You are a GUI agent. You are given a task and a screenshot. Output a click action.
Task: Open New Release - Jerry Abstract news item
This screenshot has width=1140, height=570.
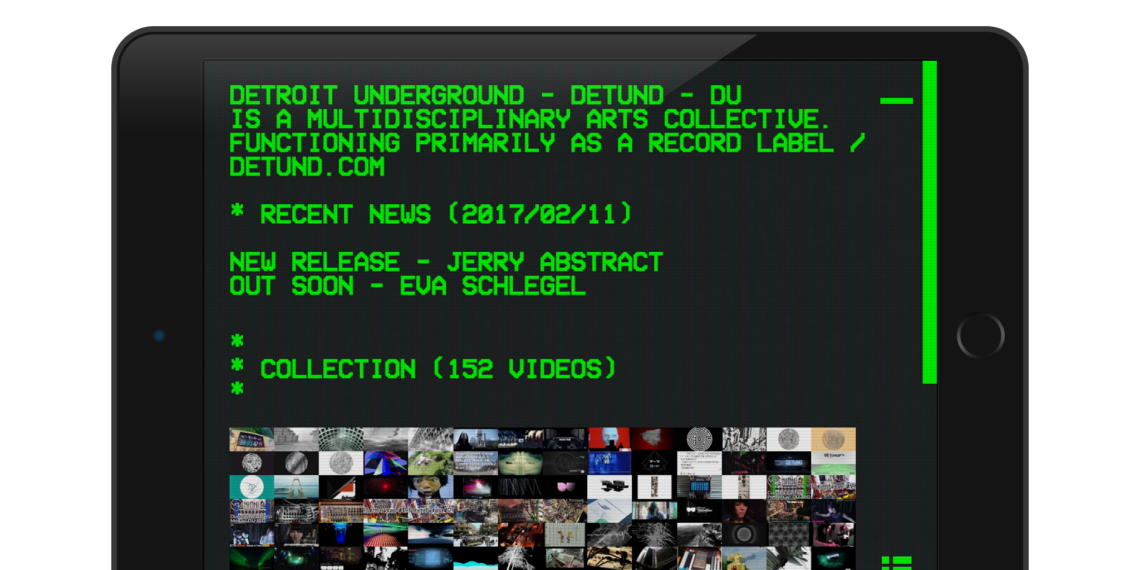tap(446, 261)
